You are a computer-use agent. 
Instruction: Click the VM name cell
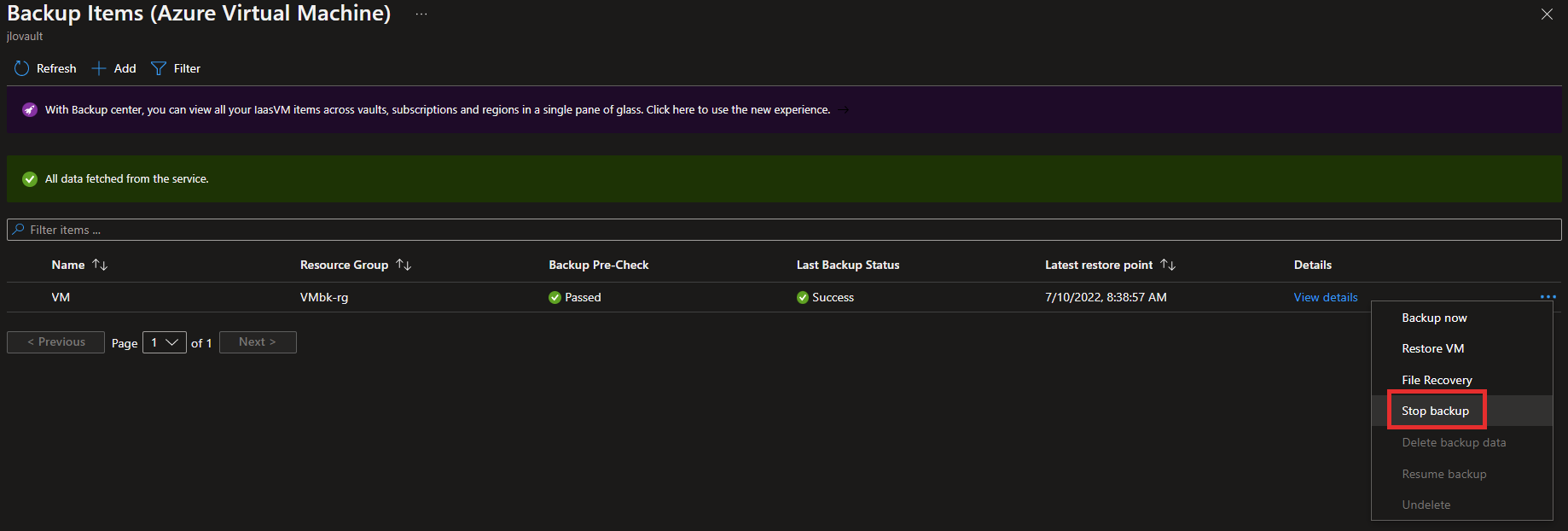(61, 297)
